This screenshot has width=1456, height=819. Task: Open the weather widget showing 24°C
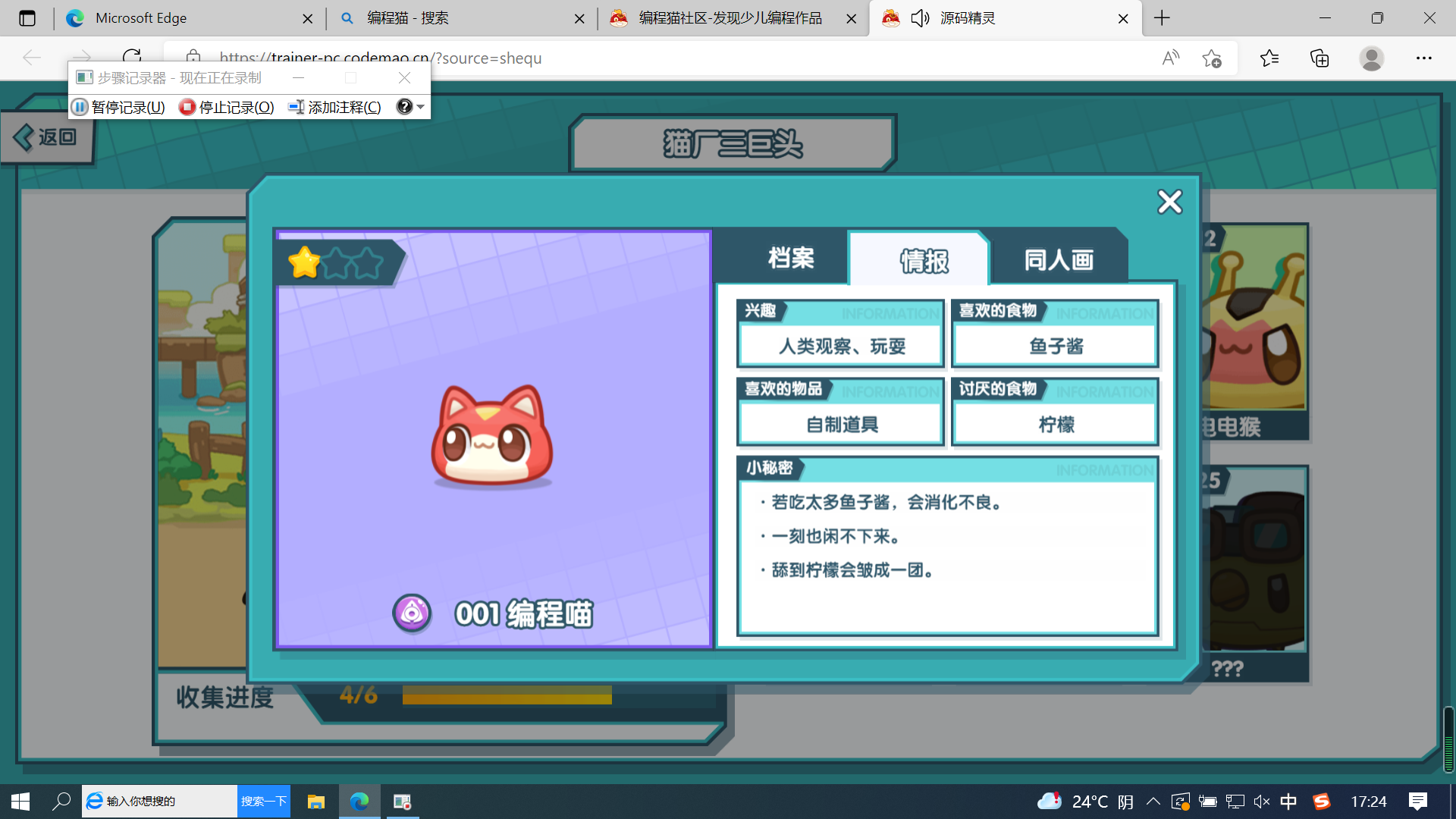pyautogui.click(x=1084, y=802)
